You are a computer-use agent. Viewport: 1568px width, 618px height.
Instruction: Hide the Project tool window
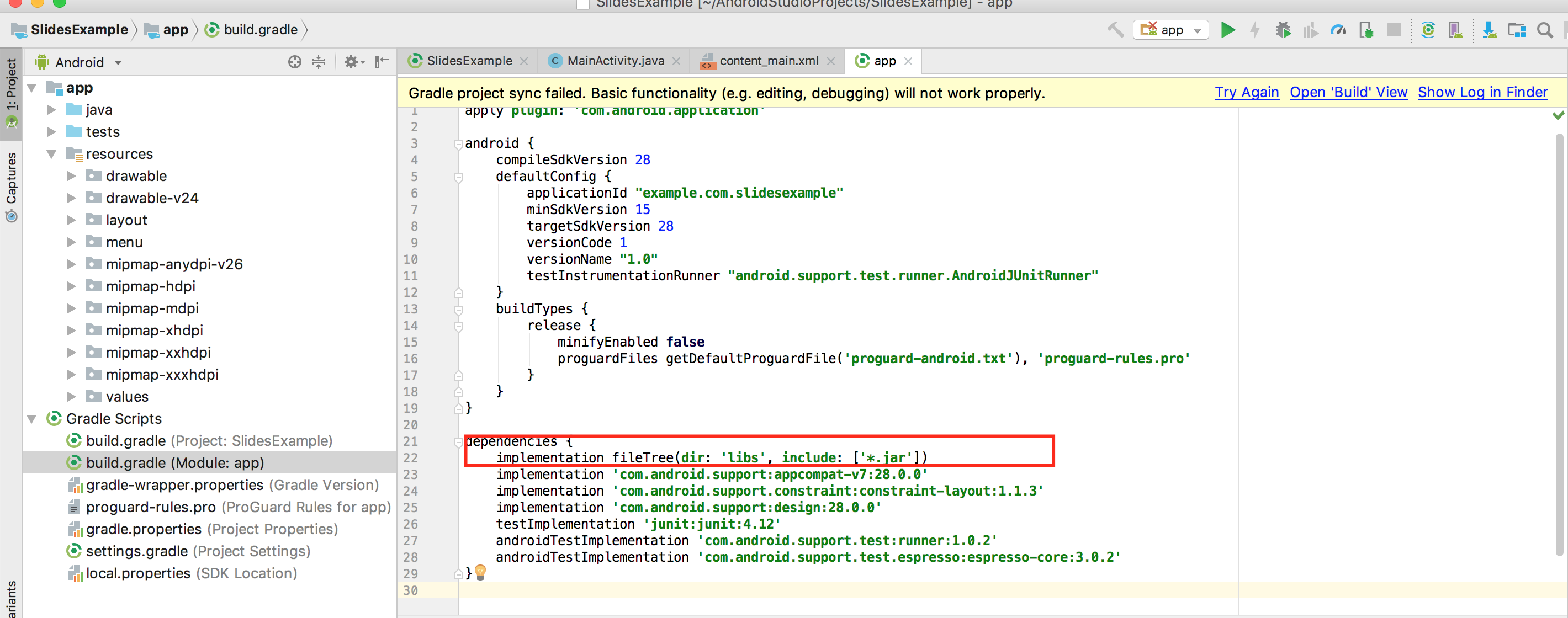click(x=382, y=61)
